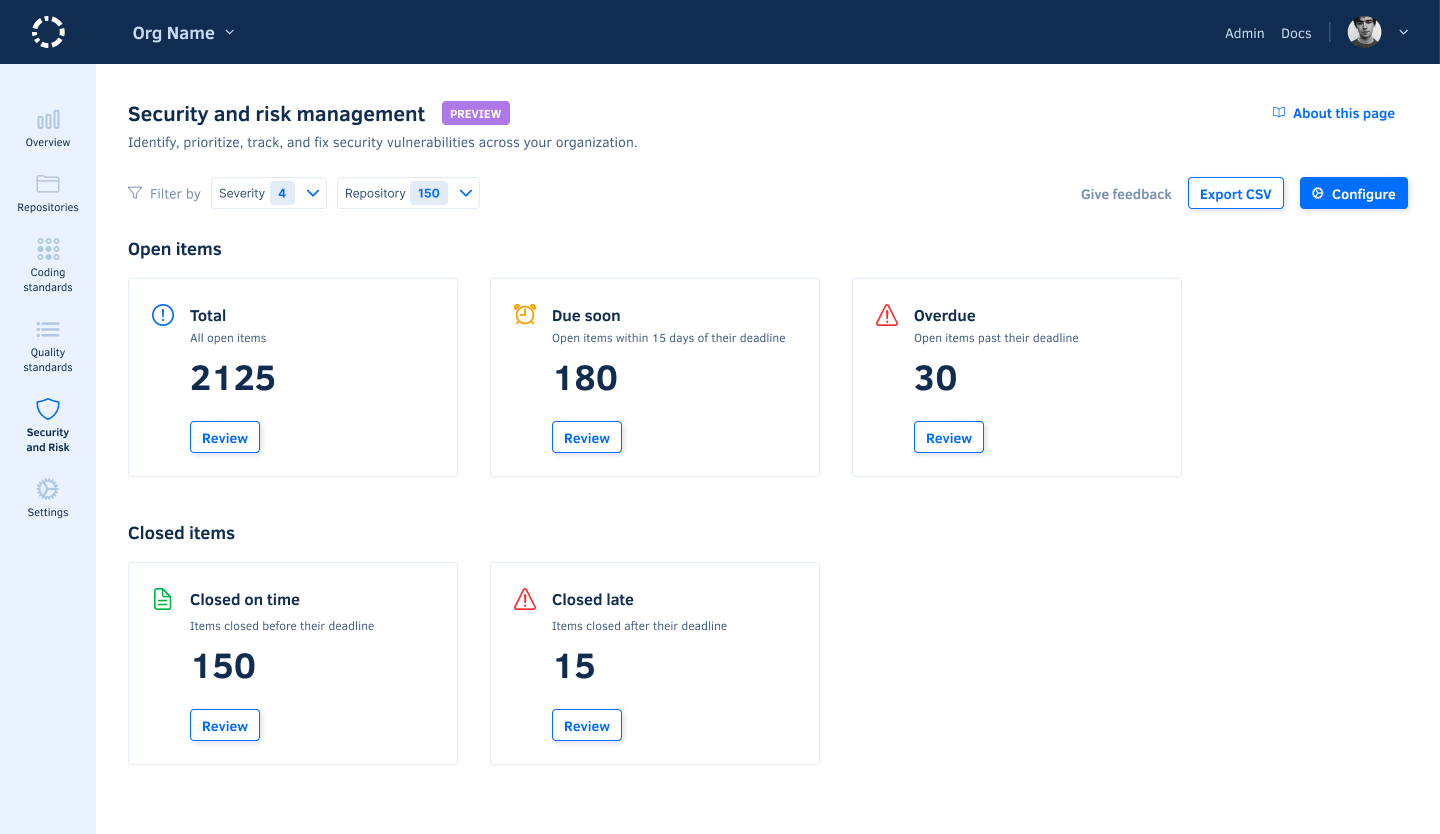Screen dimensions: 1440x834
Task: Click the organization logo in the top bar
Action: point(47,31)
